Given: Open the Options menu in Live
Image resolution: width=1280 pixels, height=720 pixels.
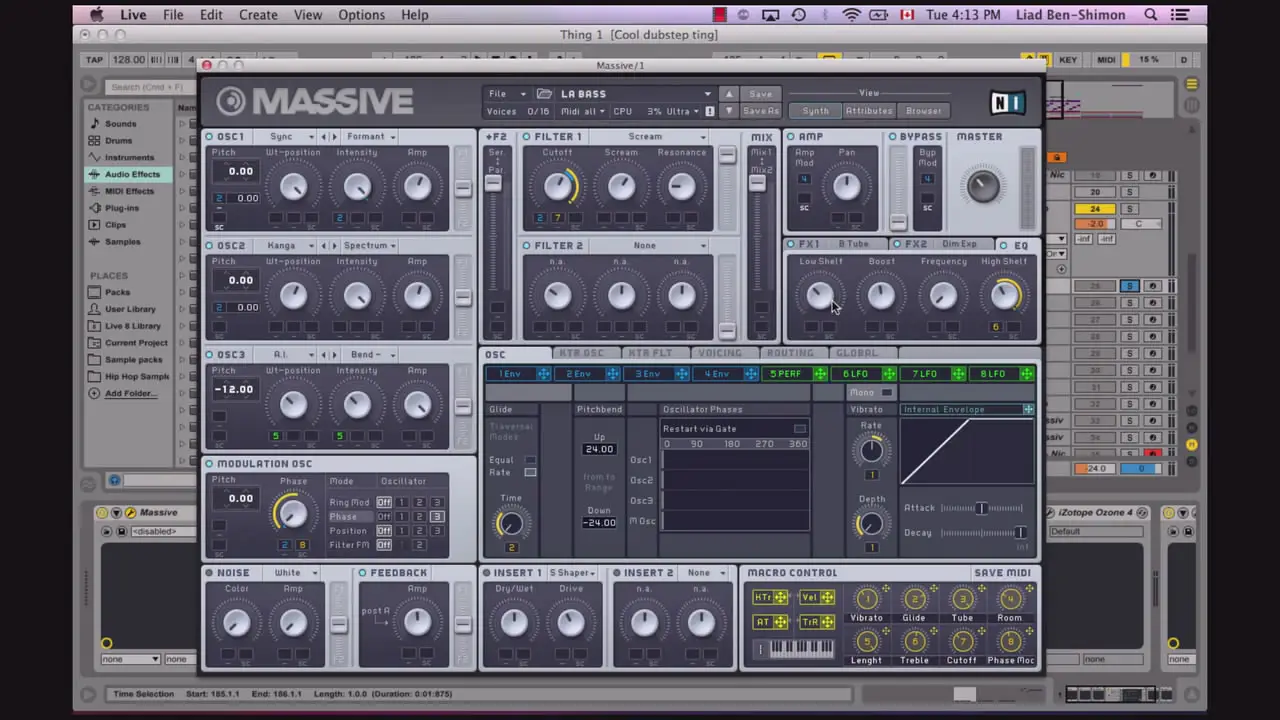Looking at the screenshot, I should pos(361,15).
